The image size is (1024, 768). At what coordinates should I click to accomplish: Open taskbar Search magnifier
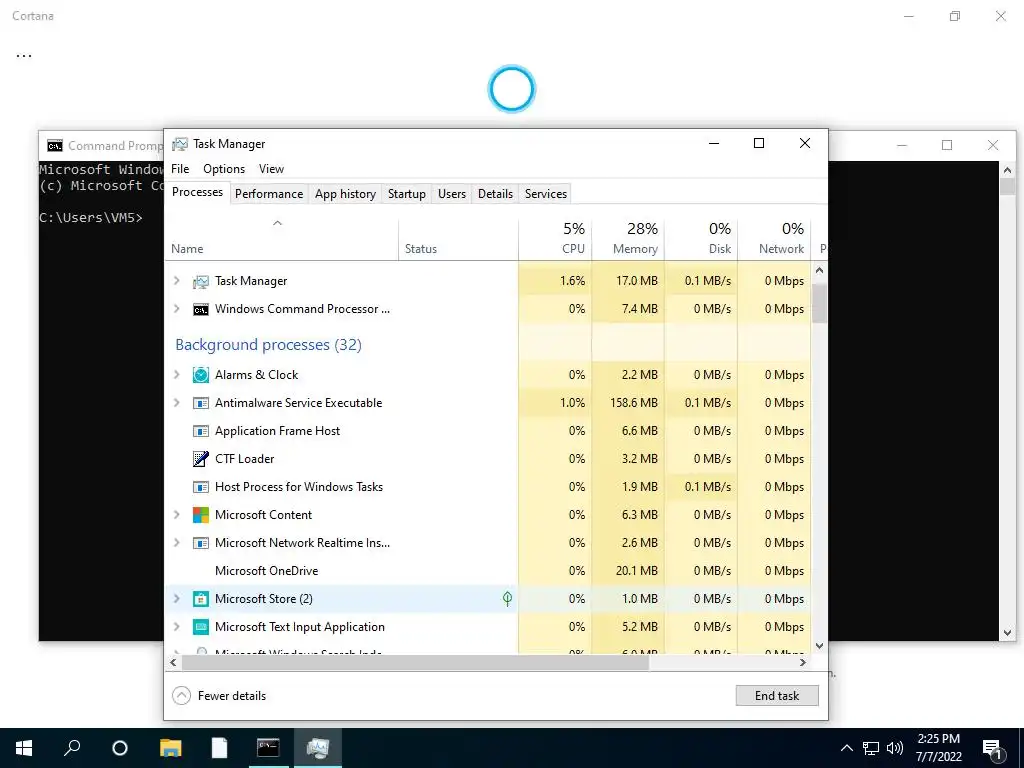click(72, 748)
